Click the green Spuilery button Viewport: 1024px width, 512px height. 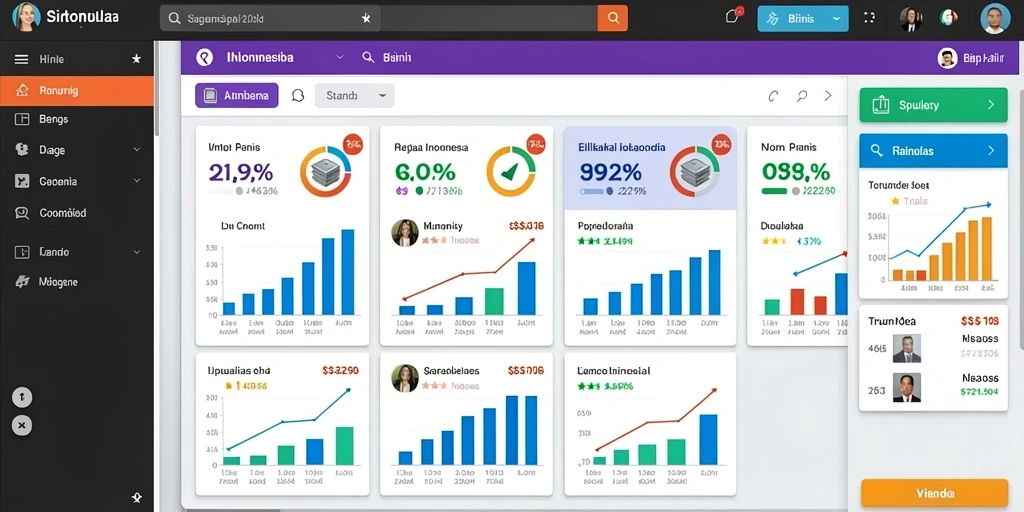933,104
